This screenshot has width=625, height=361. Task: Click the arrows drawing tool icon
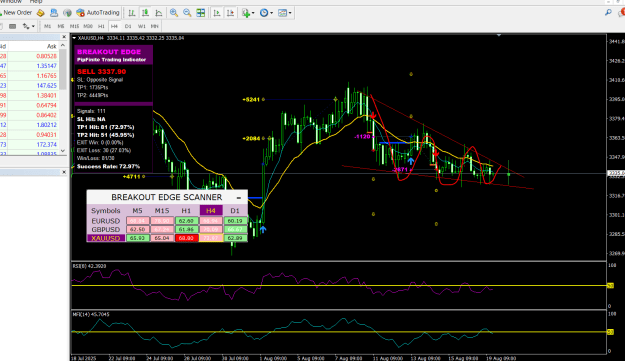click(x=26, y=26)
